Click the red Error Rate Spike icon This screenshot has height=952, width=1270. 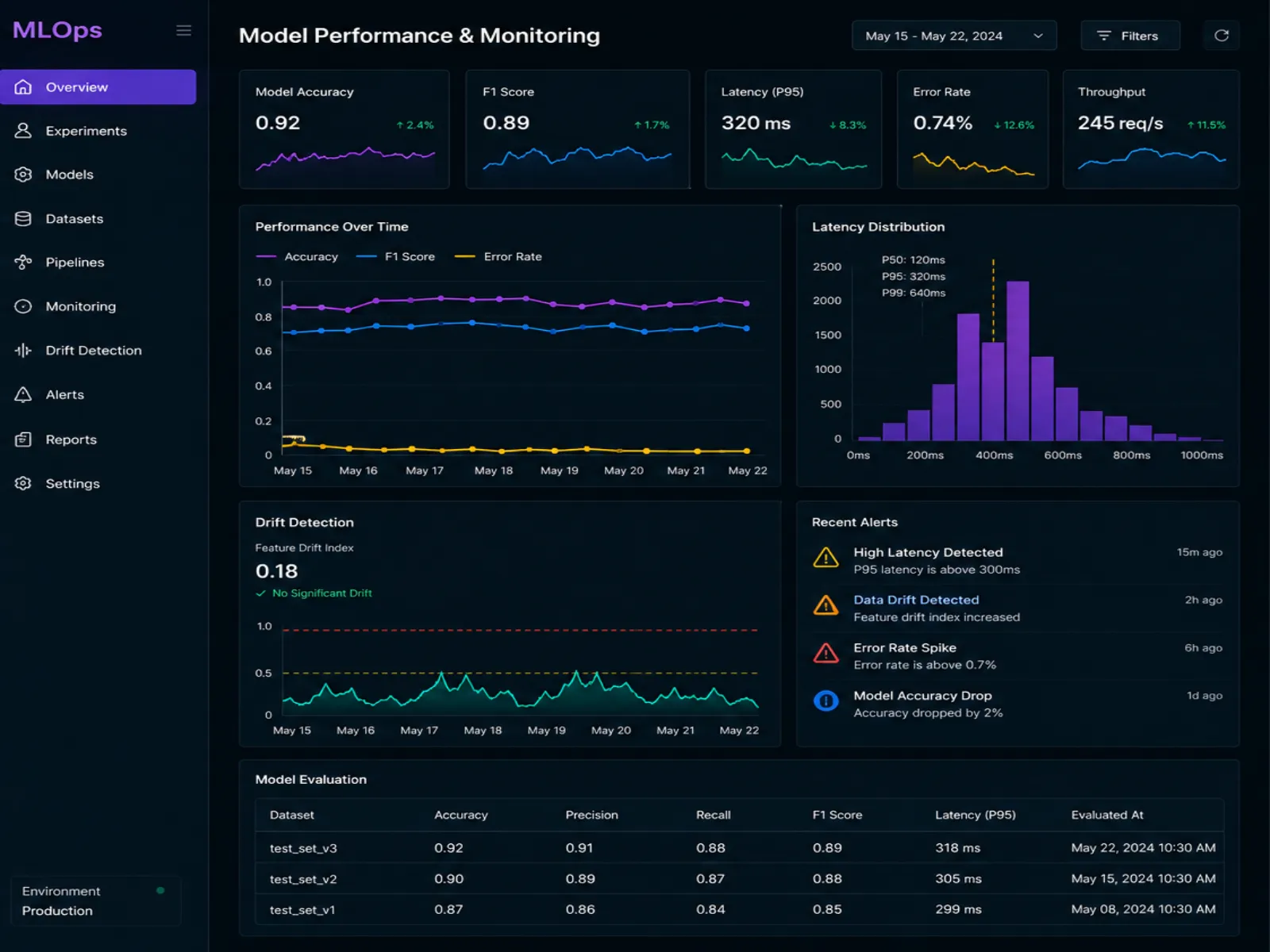tap(826, 653)
